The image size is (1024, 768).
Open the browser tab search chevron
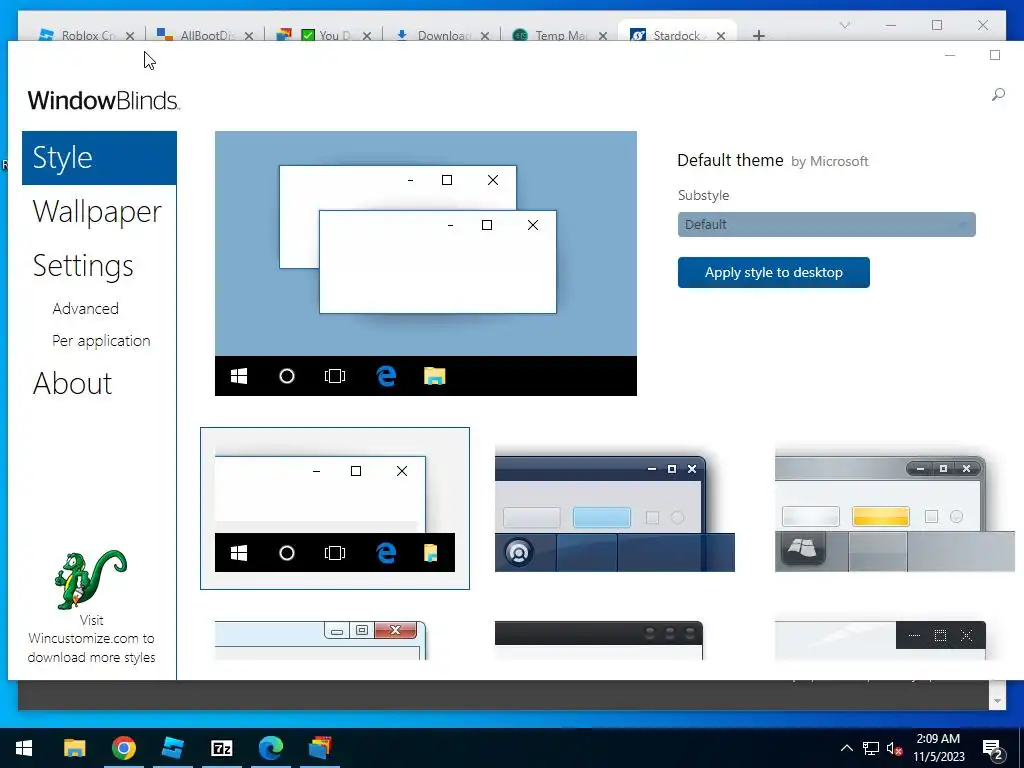click(844, 25)
